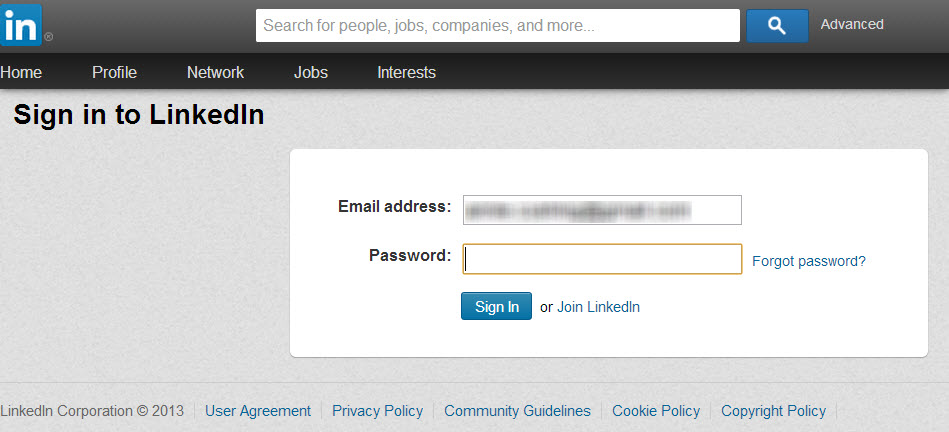This screenshot has width=949, height=432.
Task: Visit the Copyright Policy link
Action: coord(773,411)
